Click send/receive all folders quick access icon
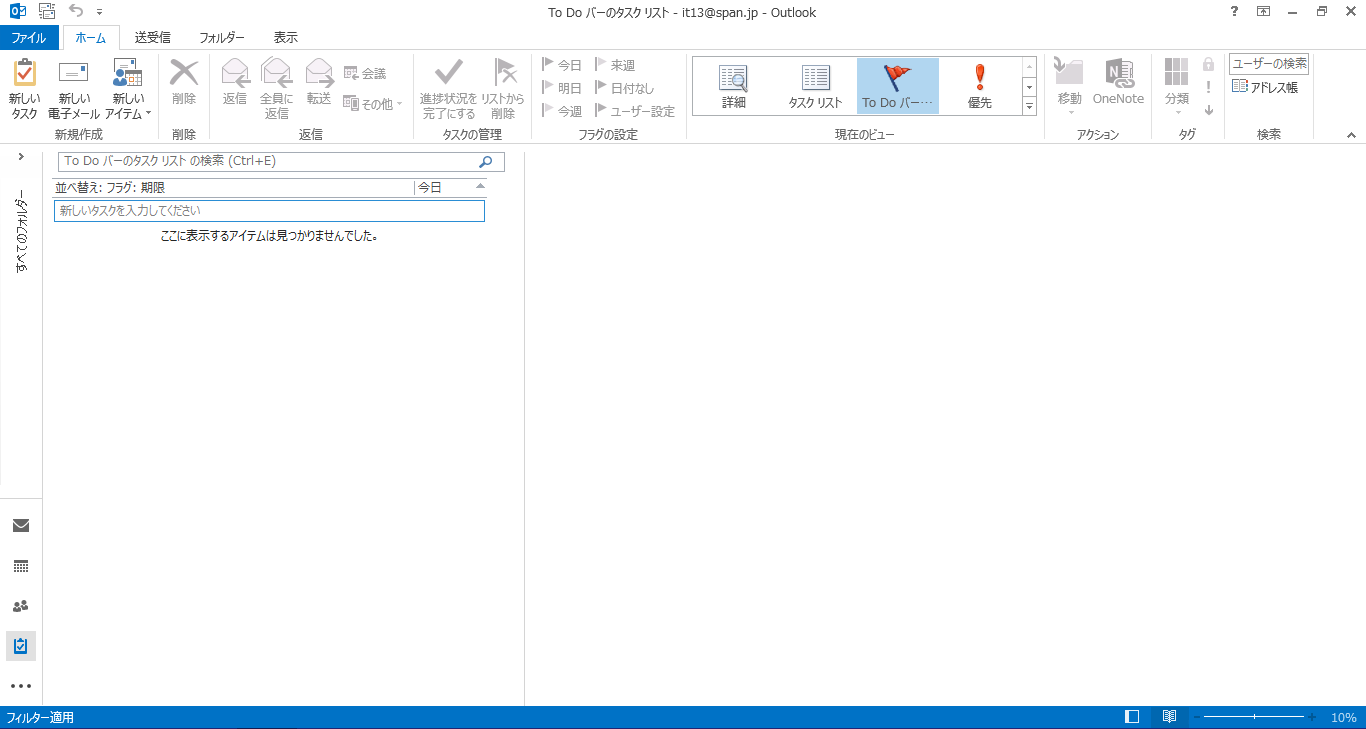Image resolution: width=1366 pixels, height=729 pixels. click(46, 12)
